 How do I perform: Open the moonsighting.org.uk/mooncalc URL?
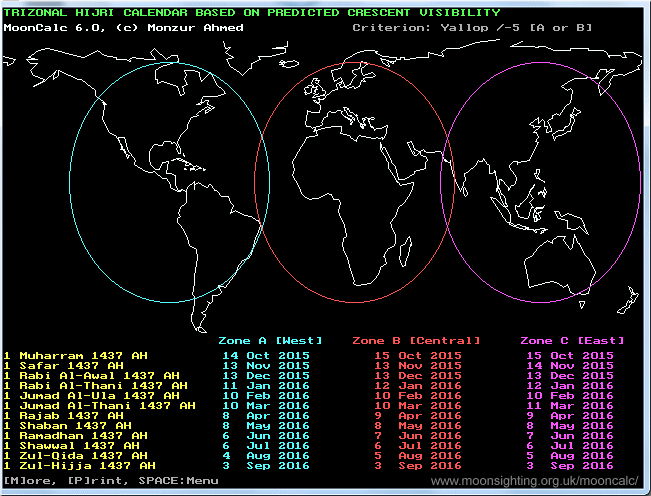click(x=537, y=481)
